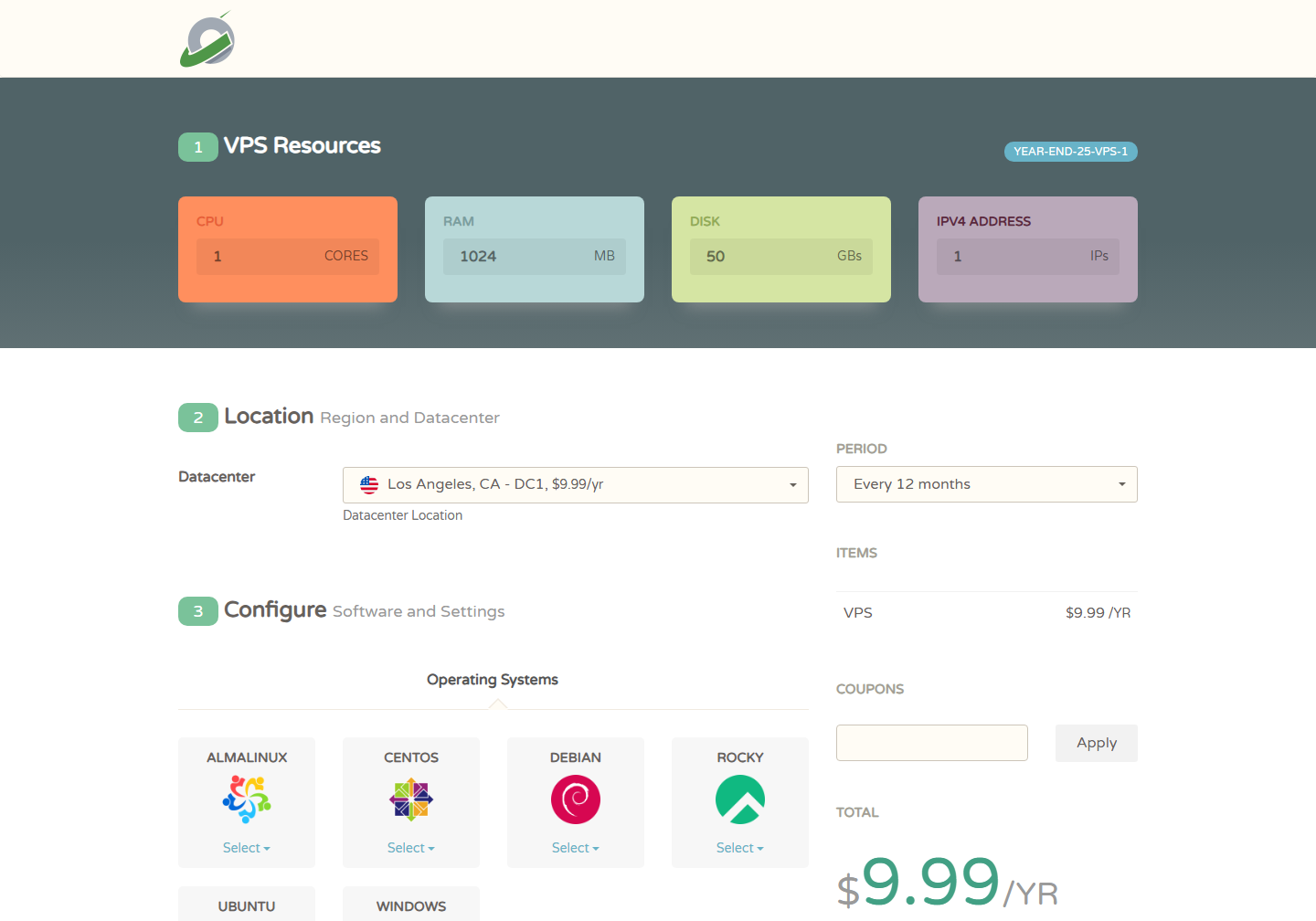Click the "$9.99 /YR" VPS item price
Viewport: 1316px width, 921px height.
(x=1098, y=613)
